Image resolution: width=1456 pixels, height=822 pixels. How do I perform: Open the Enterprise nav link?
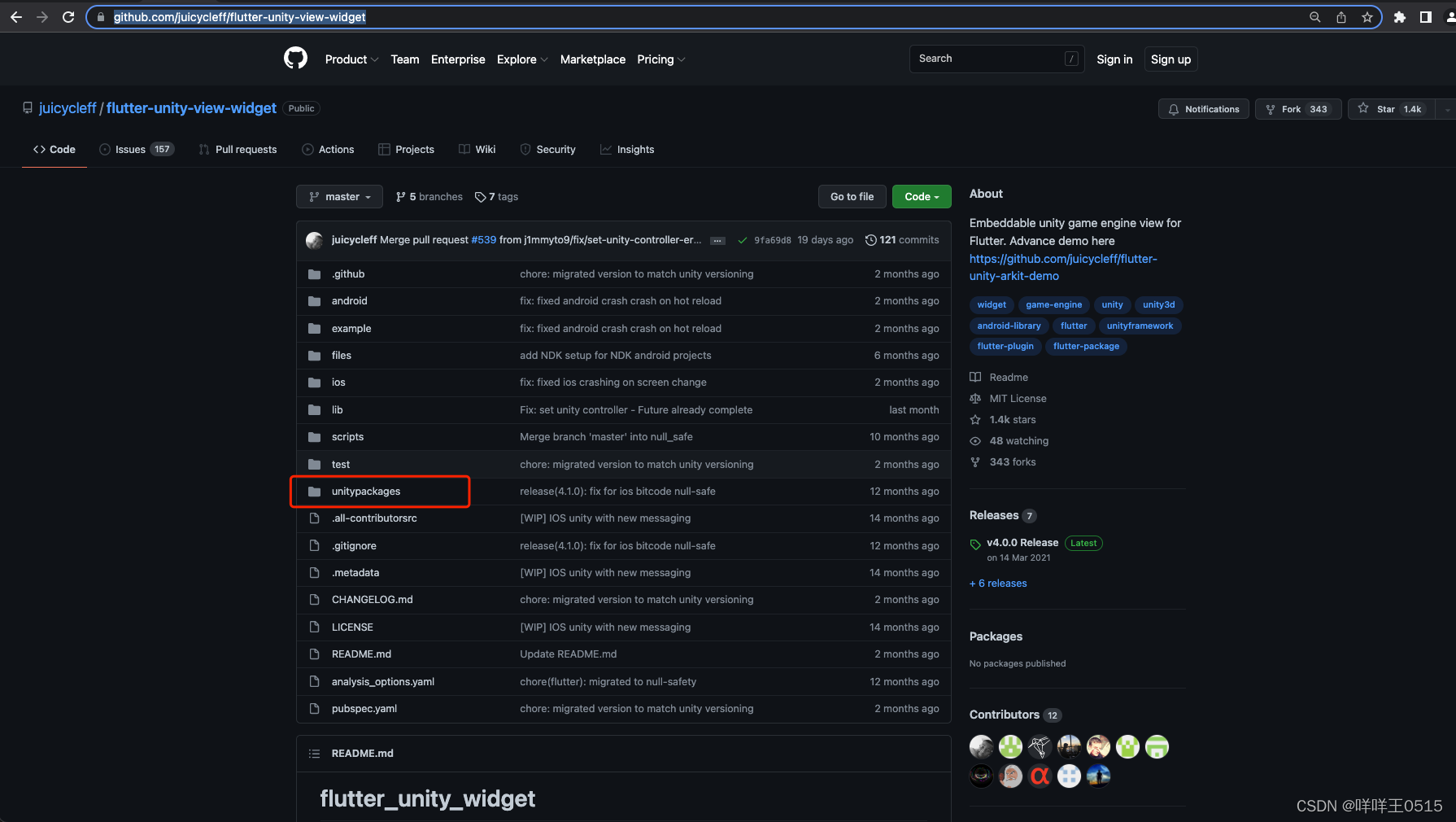(458, 59)
